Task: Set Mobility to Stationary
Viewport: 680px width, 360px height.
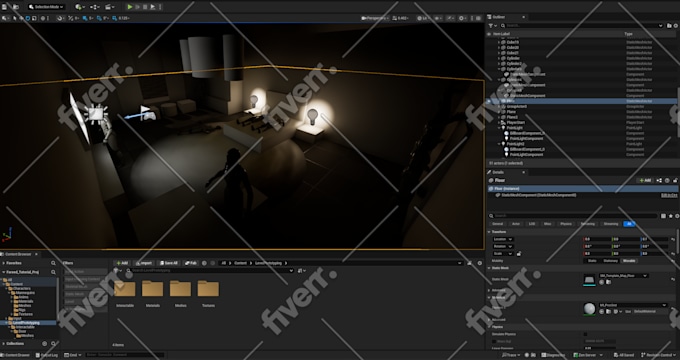Action: 610,261
